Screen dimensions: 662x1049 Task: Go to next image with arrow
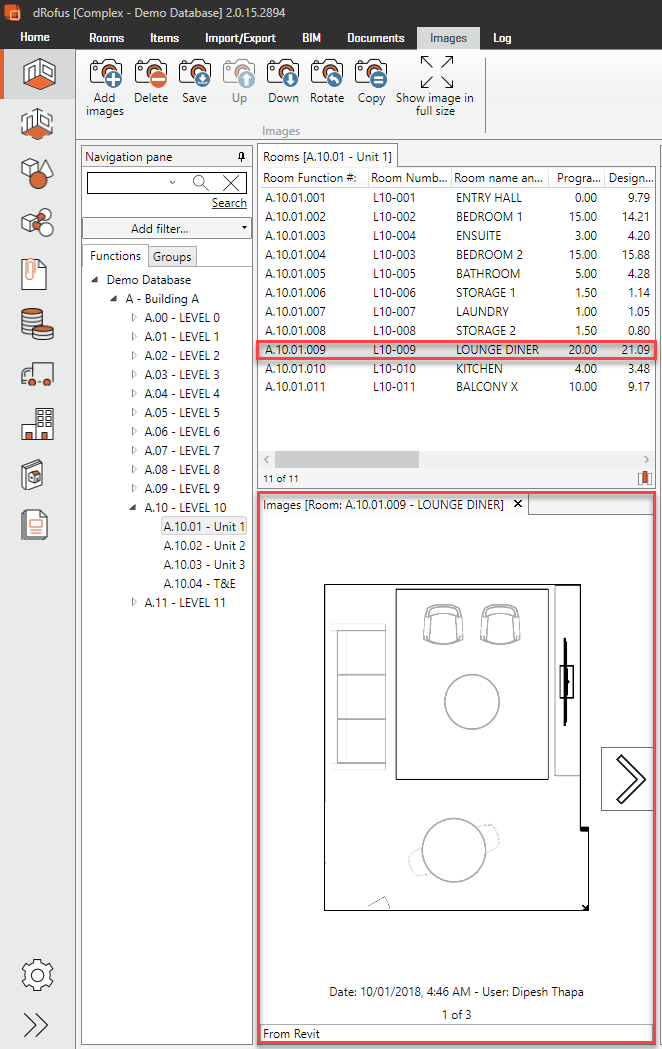pyautogui.click(x=629, y=778)
